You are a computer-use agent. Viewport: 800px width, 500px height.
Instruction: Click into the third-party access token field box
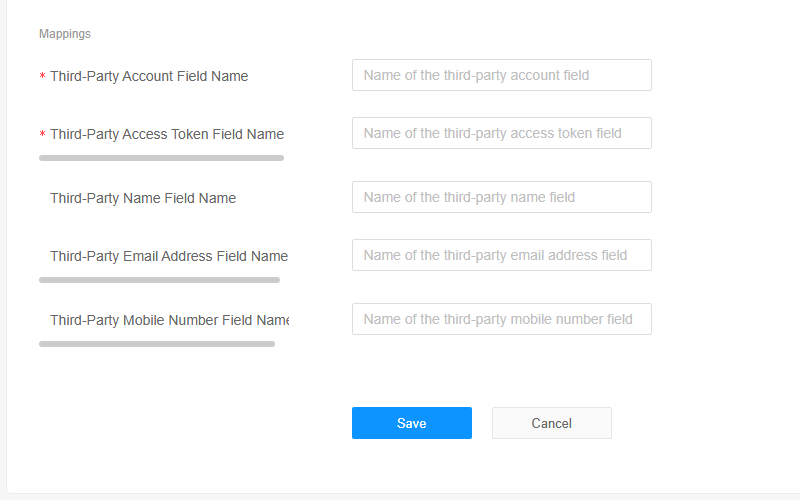pos(502,133)
